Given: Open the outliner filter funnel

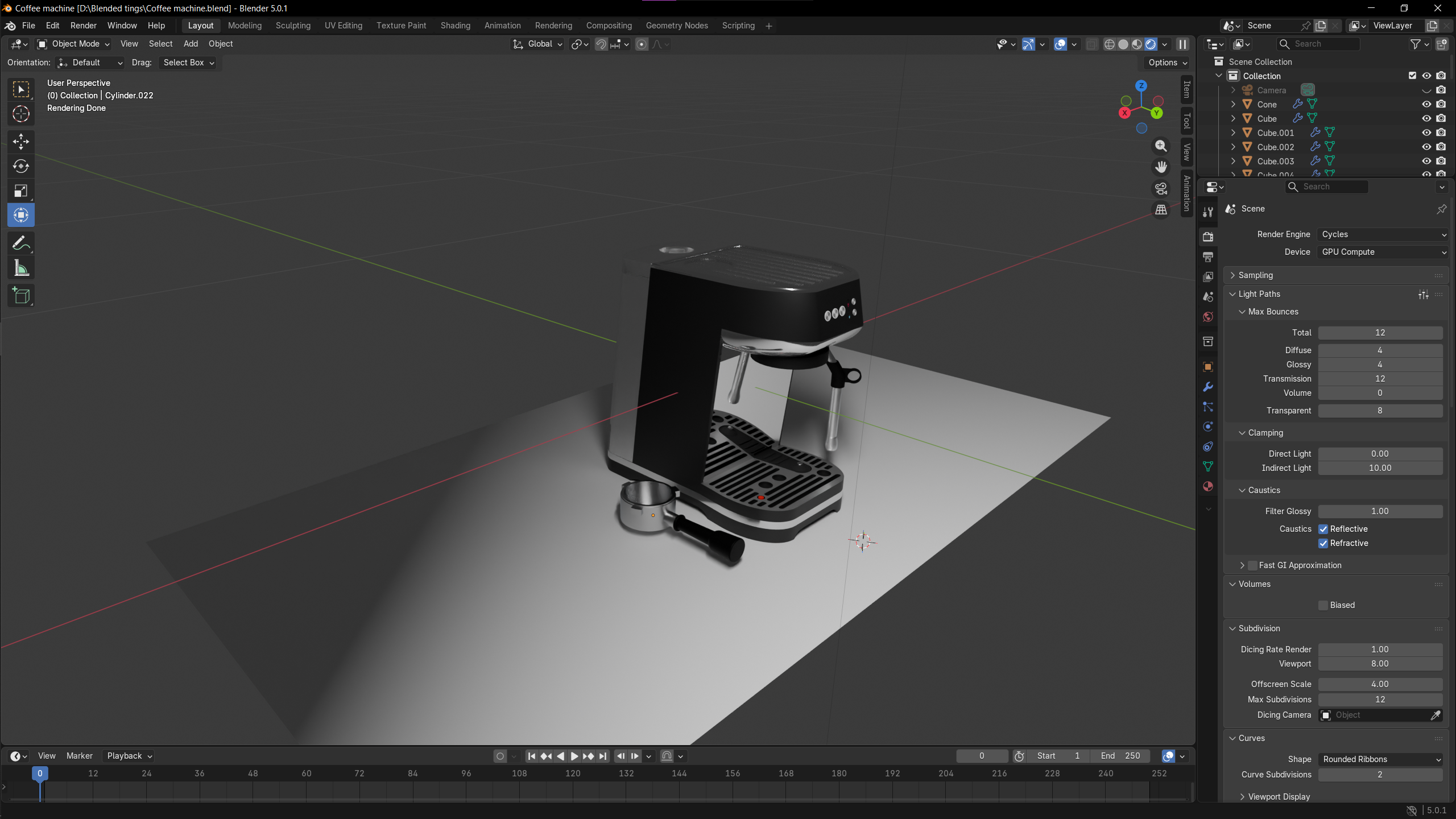Looking at the screenshot, I should pyautogui.click(x=1415, y=44).
